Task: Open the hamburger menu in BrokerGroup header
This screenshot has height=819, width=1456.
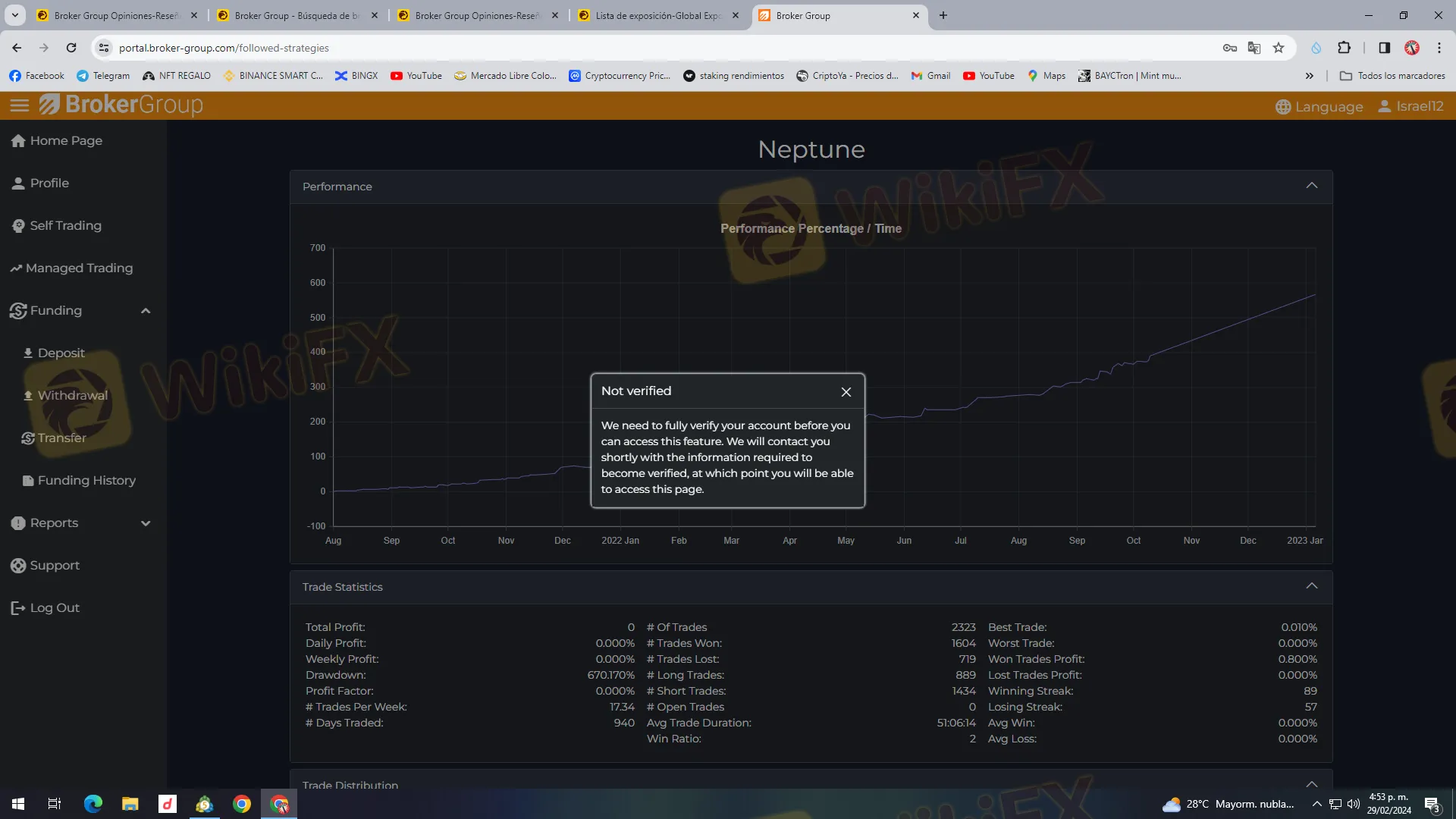Action: (x=20, y=105)
